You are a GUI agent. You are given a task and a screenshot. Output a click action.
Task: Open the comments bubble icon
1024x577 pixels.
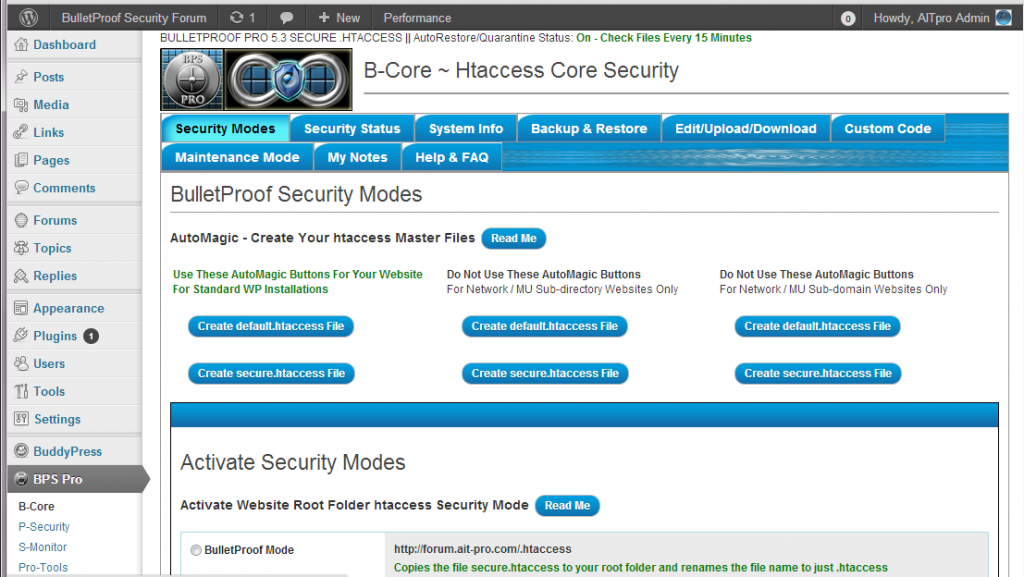287,17
